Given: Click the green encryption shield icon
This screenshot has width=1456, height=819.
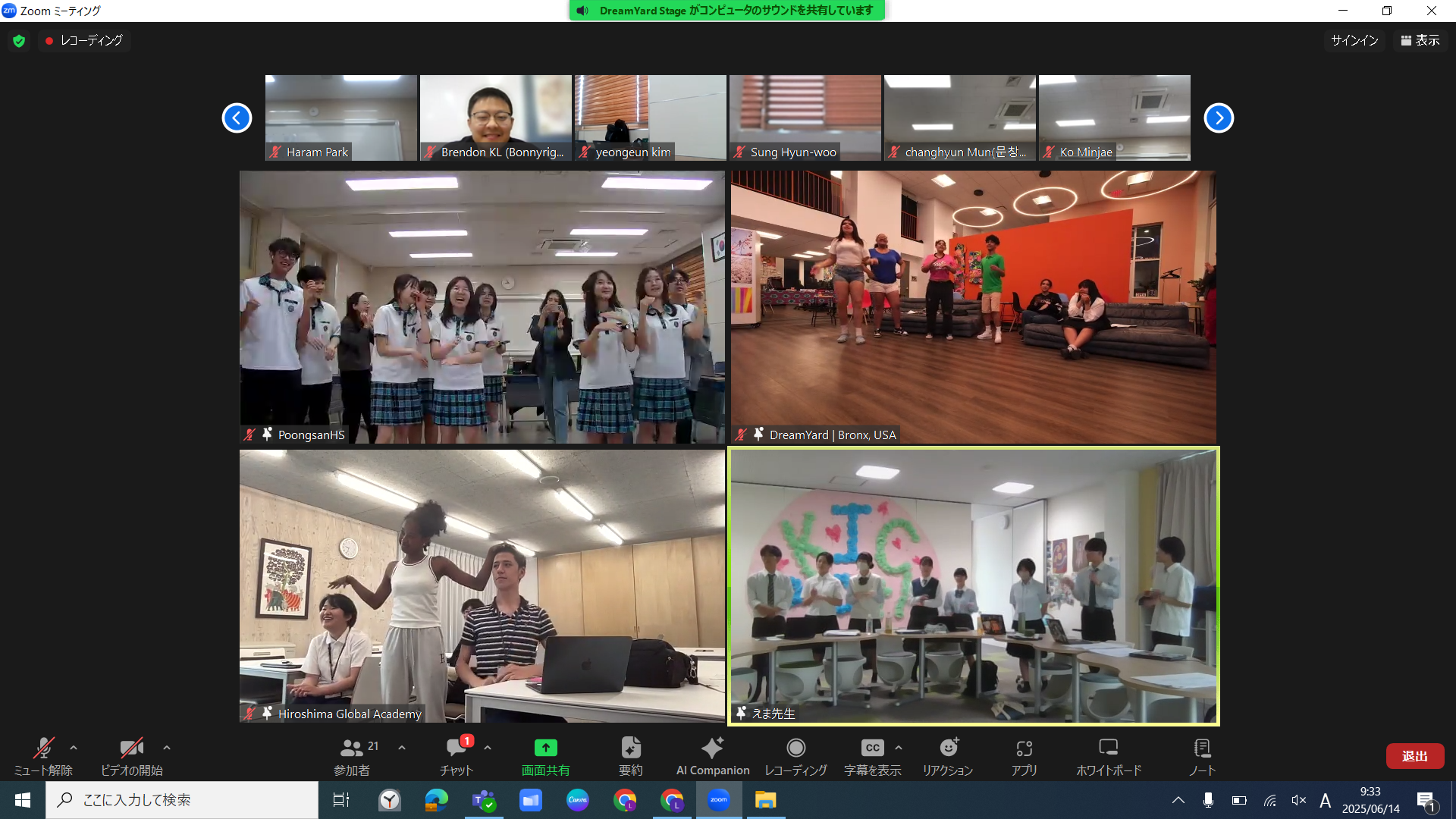Looking at the screenshot, I should [x=19, y=41].
